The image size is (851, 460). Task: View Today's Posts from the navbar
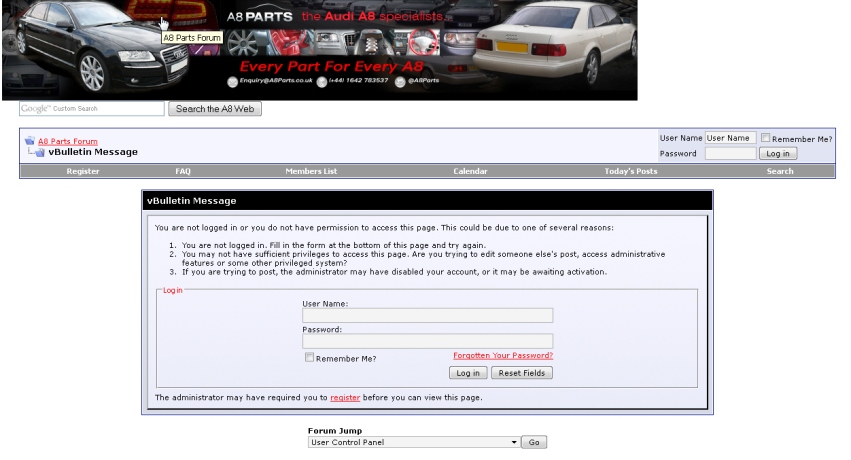click(x=631, y=171)
